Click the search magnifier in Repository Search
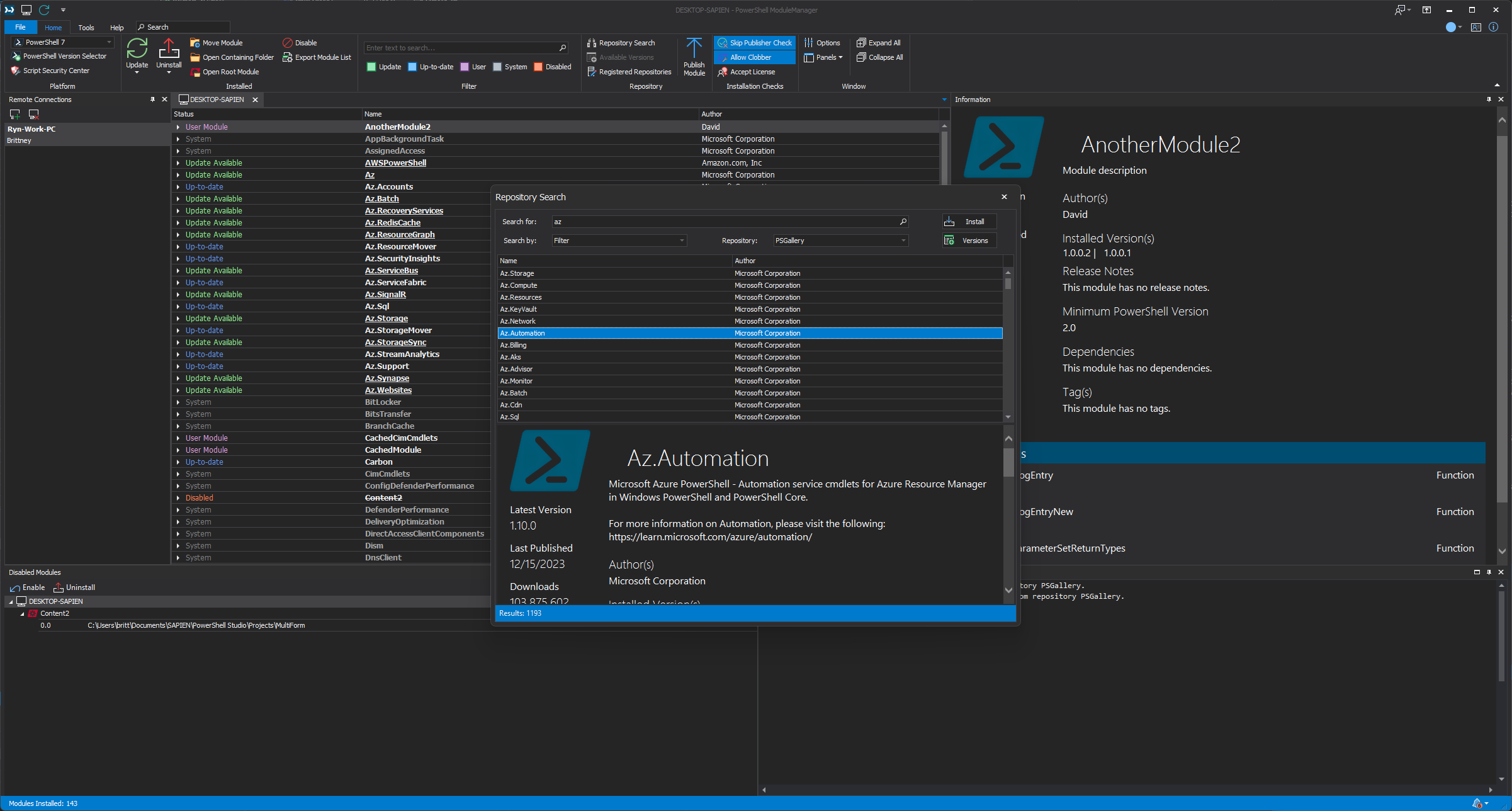Image resolution: width=1512 pixels, height=811 pixels. [x=903, y=222]
